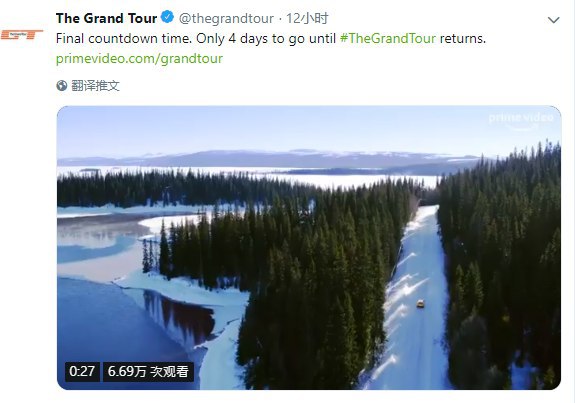
Task: Open the 12小时 timestamp permalink
Action: [x=307, y=18]
